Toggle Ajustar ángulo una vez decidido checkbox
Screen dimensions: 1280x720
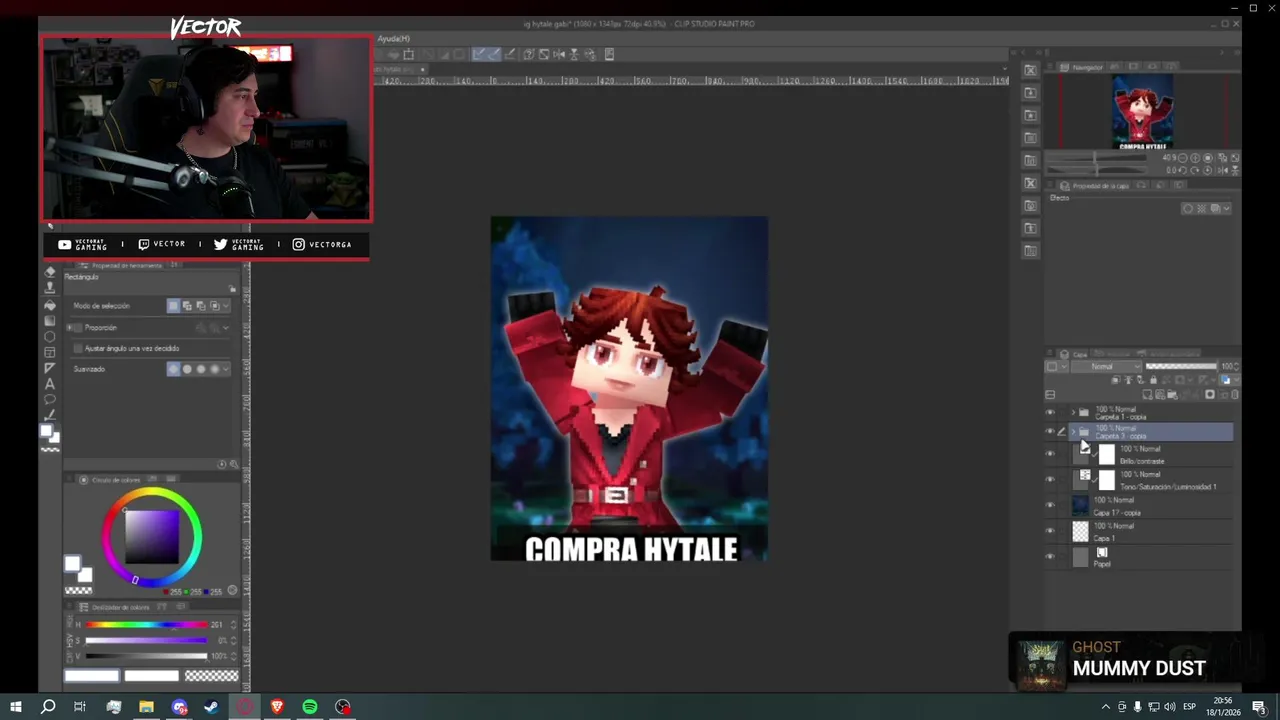(x=79, y=348)
